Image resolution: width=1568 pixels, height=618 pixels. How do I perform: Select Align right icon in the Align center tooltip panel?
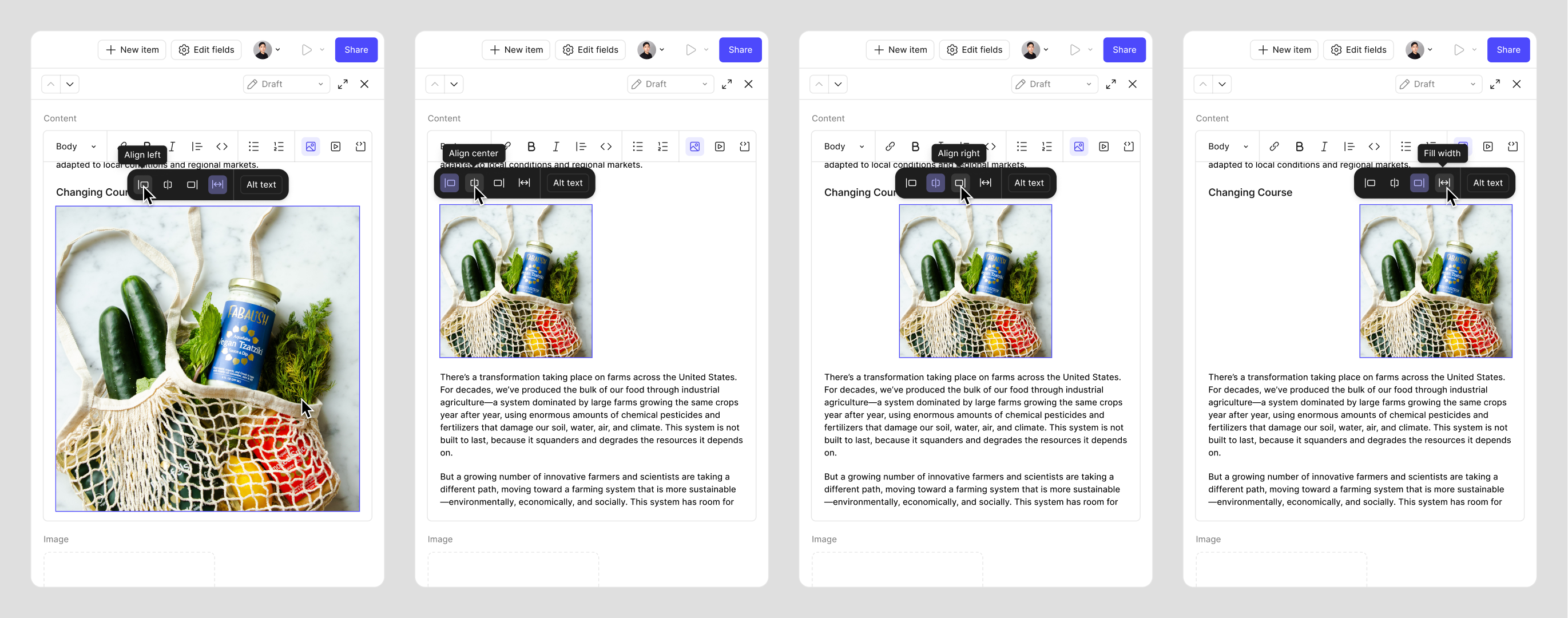(x=499, y=183)
